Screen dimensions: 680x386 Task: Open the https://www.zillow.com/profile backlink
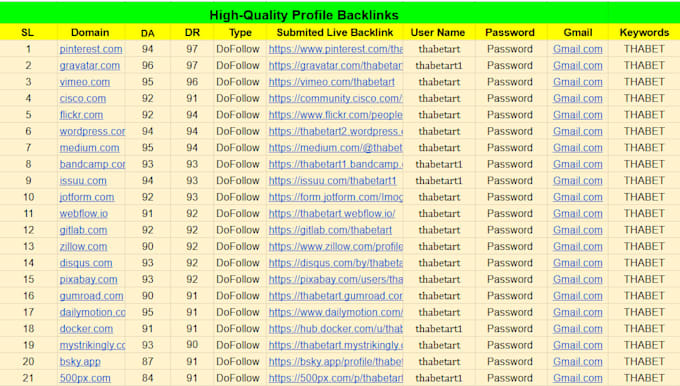pos(336,247)
